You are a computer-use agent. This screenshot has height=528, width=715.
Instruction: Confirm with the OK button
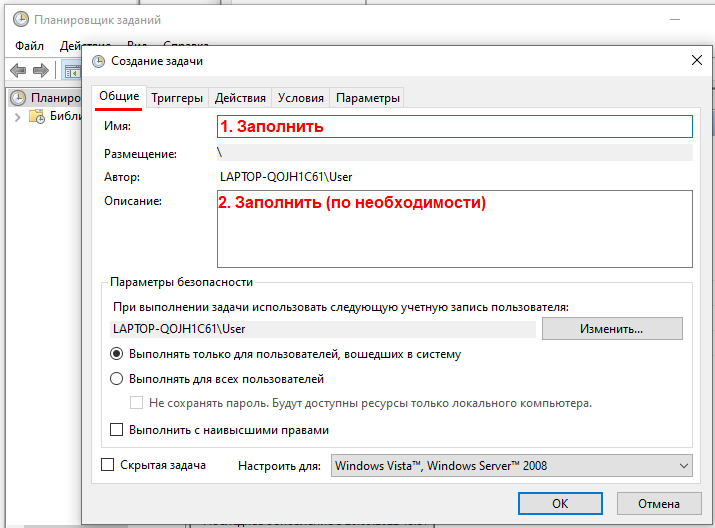tap(561, 503)
